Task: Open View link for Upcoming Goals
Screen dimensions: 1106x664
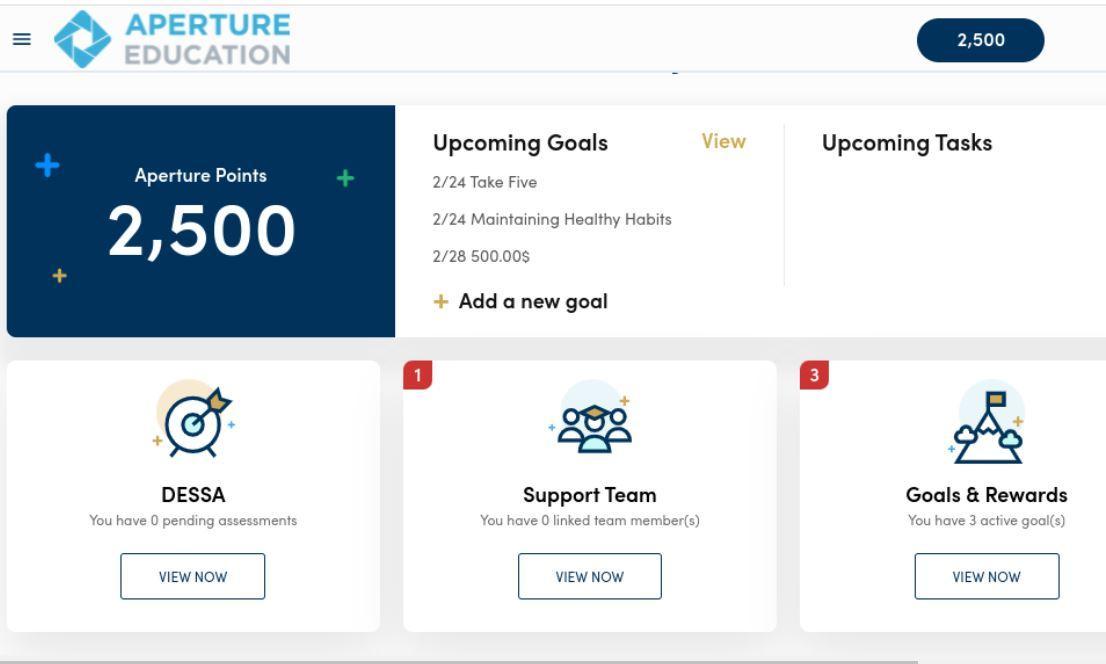Action: 724,142
